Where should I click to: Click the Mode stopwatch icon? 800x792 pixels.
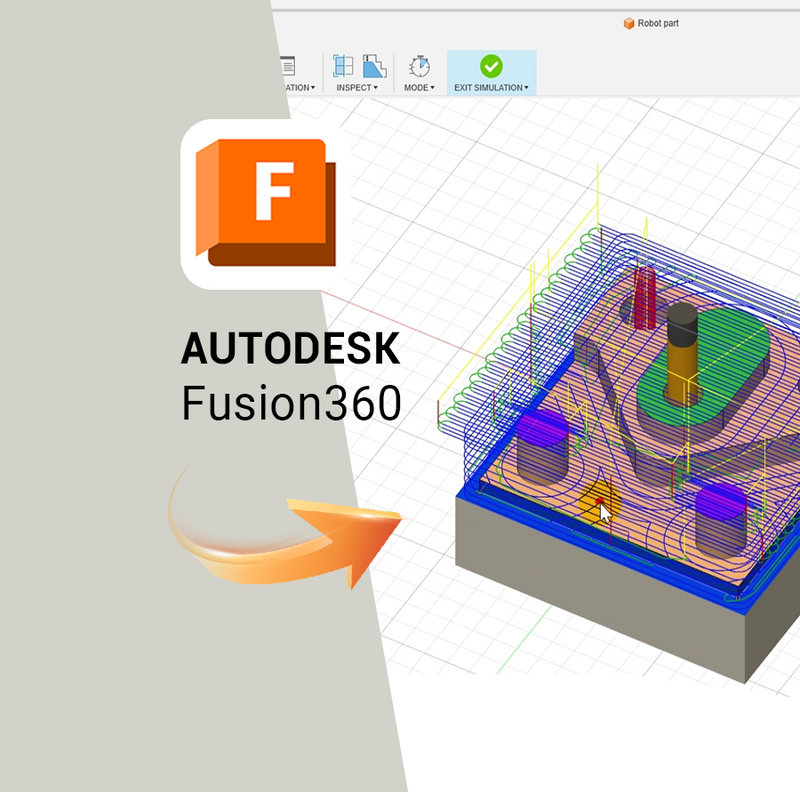tap(419, 66)
